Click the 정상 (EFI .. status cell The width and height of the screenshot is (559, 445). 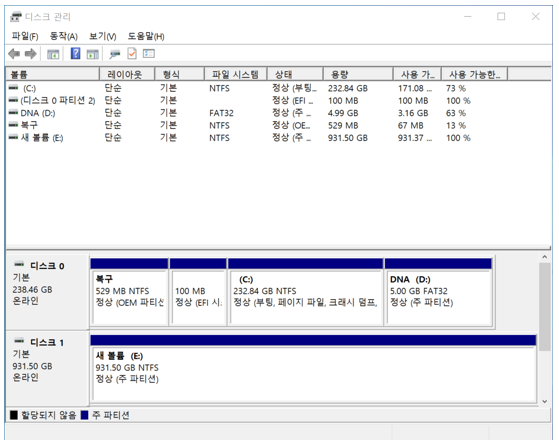coord(293,101)
